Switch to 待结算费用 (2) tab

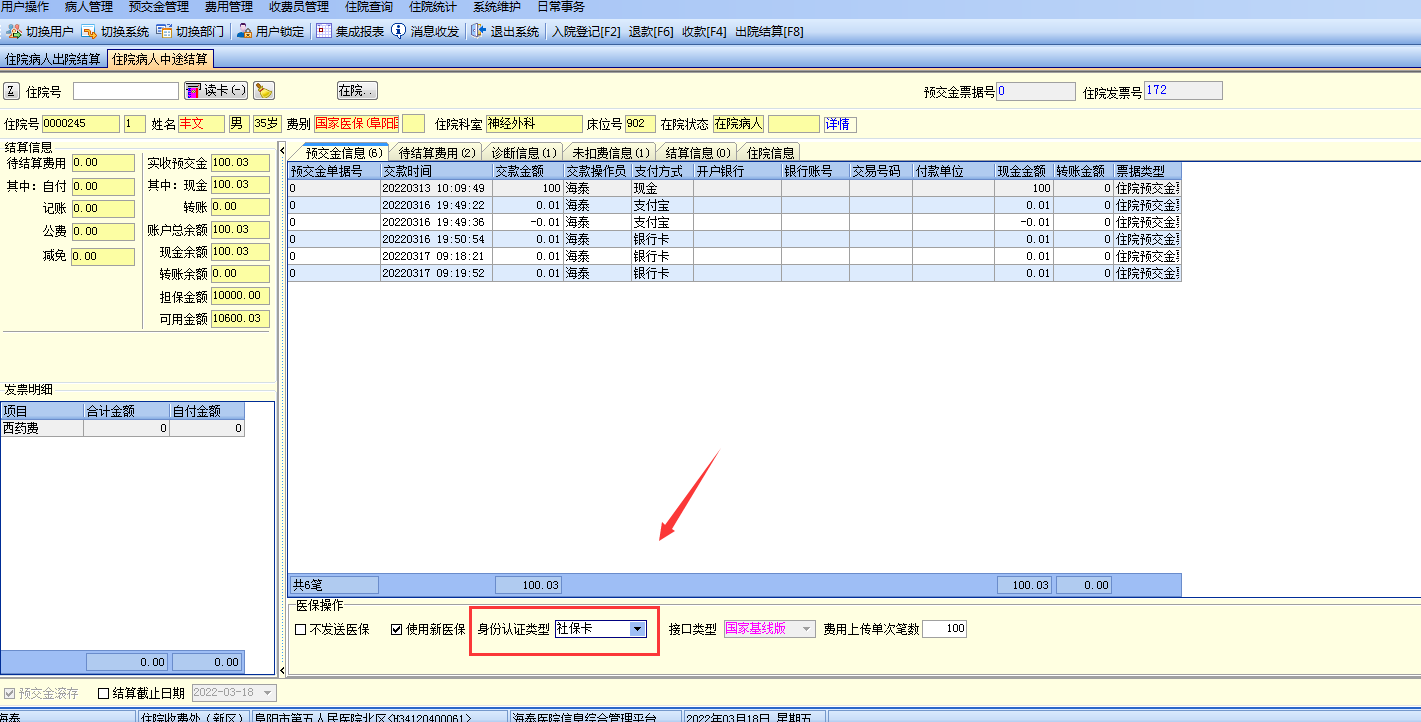coord(437,152)
